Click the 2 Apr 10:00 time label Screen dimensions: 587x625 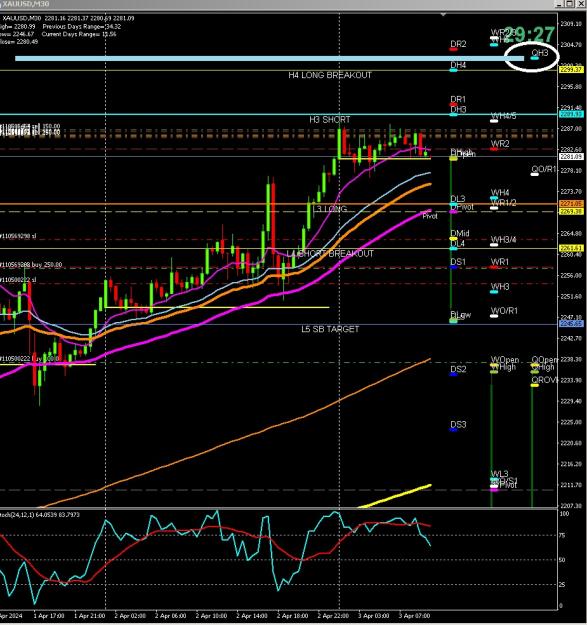click(x=212, y=616)
